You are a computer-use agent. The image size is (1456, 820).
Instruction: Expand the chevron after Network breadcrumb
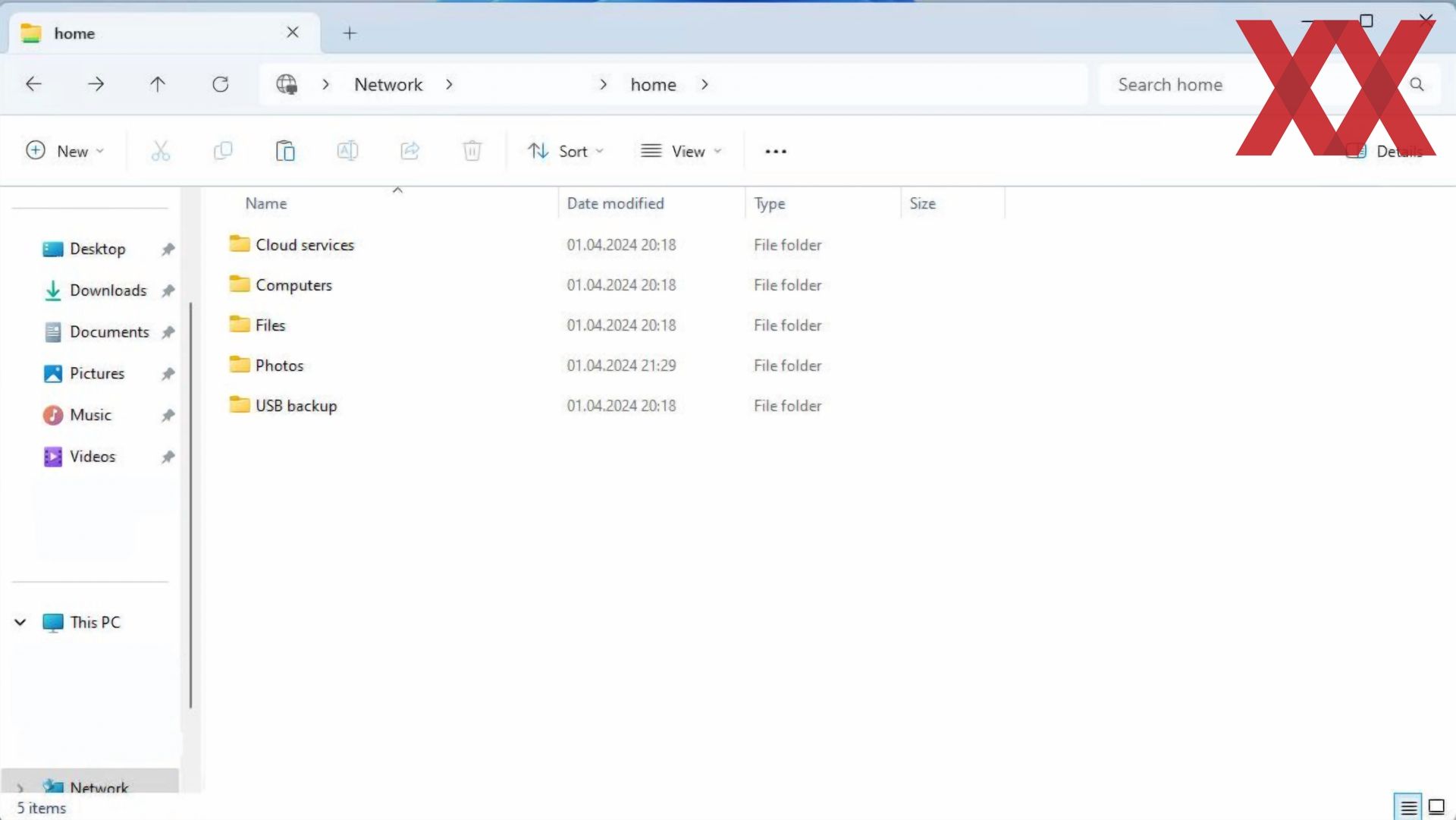click(x=449, y=84)
